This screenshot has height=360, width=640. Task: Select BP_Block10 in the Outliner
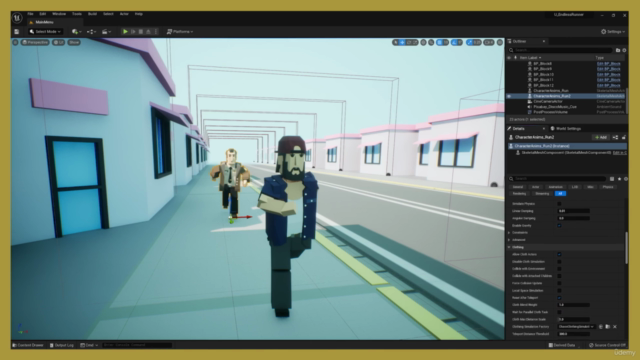543,74
